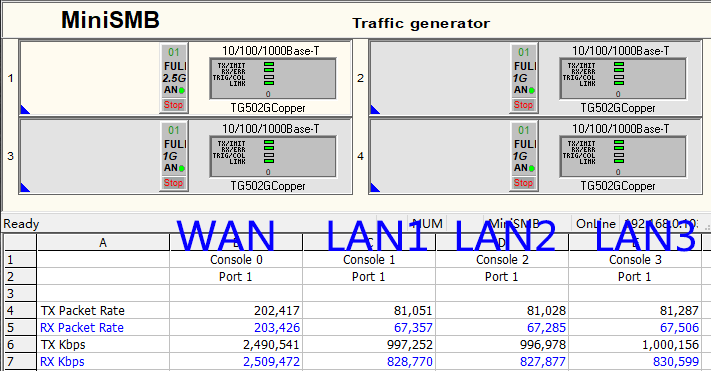
Task: Click the Console 2 cell
Action: click(502, 259)
